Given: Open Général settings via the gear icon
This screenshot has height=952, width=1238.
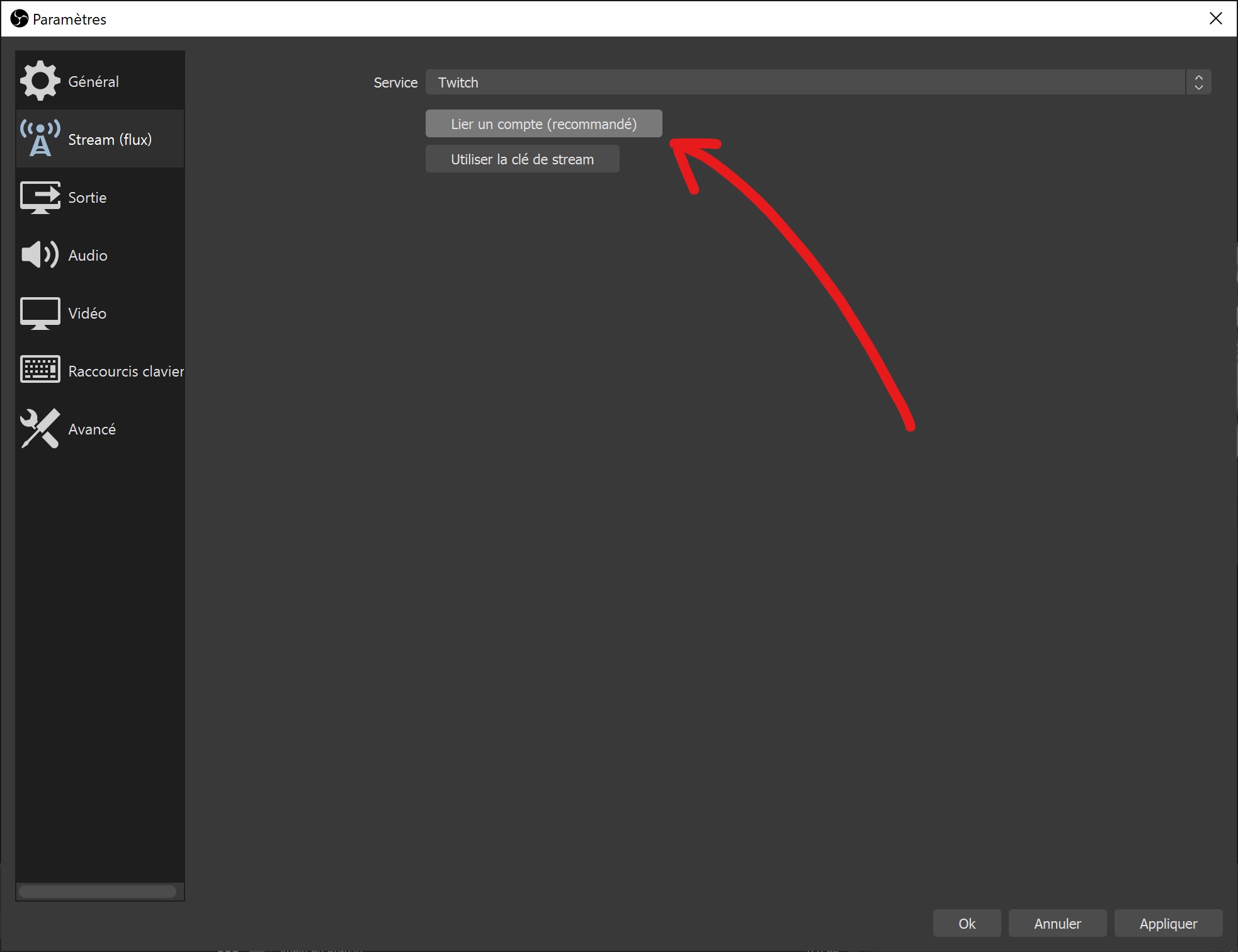Looking at the screenshot, I should pos(39,80).
